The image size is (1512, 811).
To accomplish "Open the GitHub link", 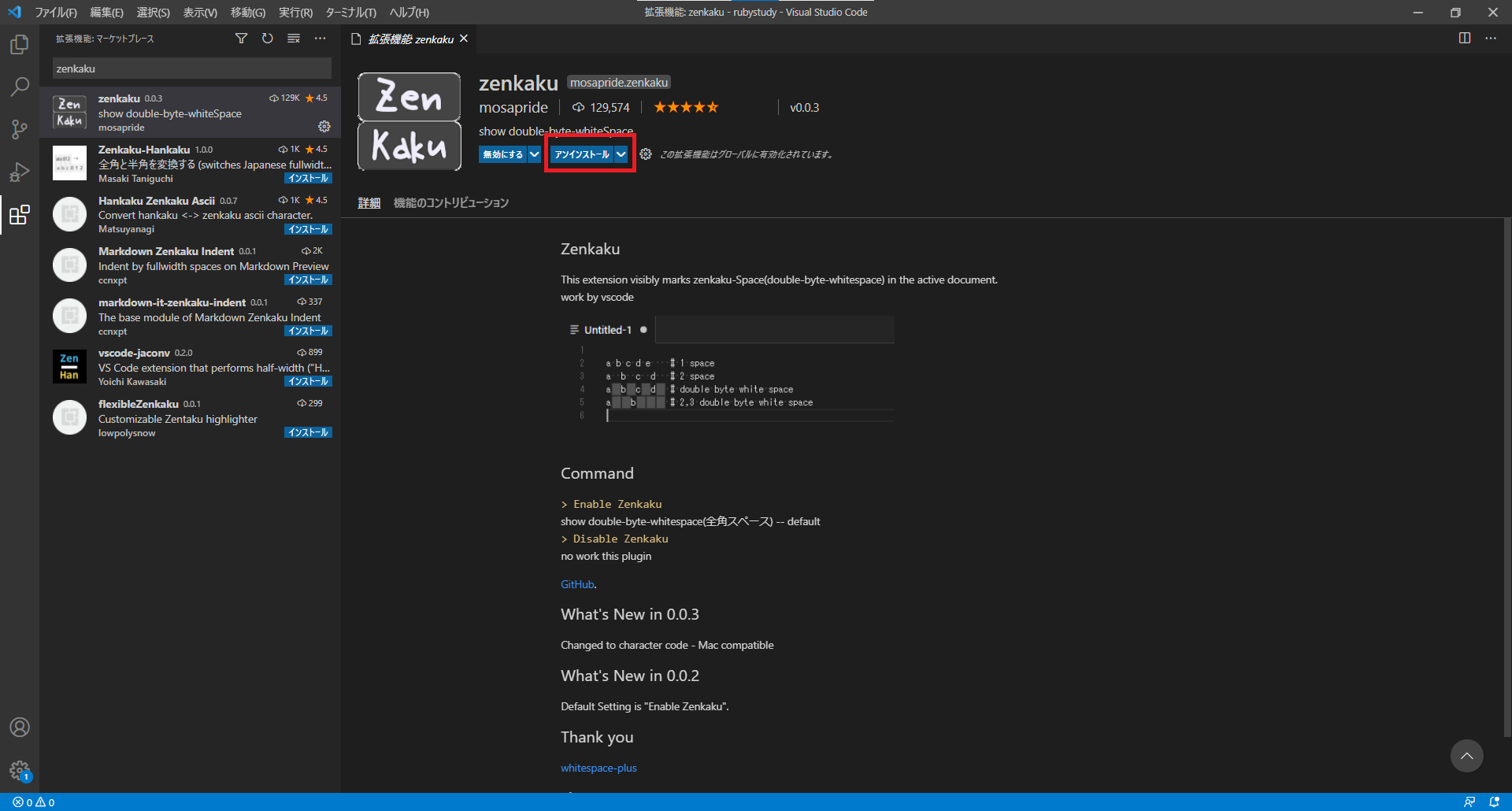I will [577, 584].
